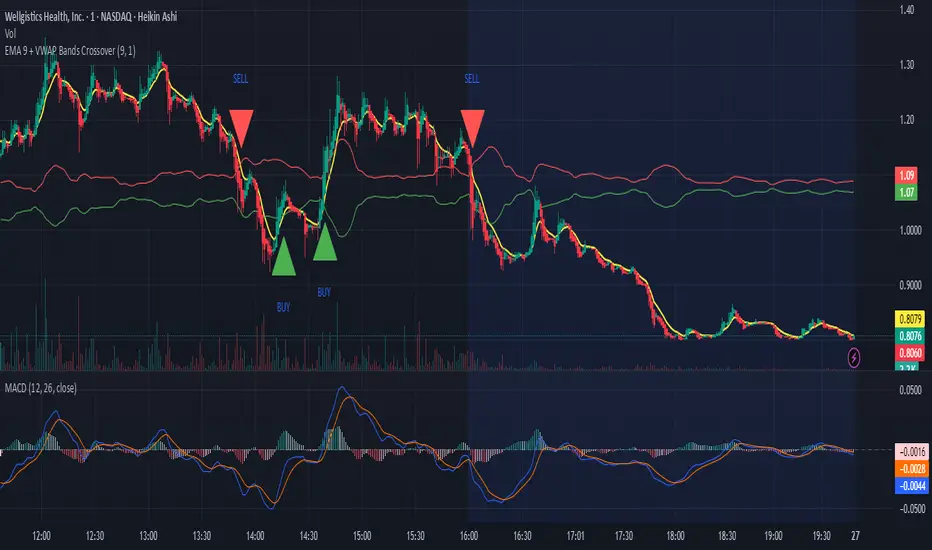Image resolution: width=932 pixels, height=550 pixels.
Task: Open the MACD (12, 26, close) legend
Action: [x=40, y=388]
